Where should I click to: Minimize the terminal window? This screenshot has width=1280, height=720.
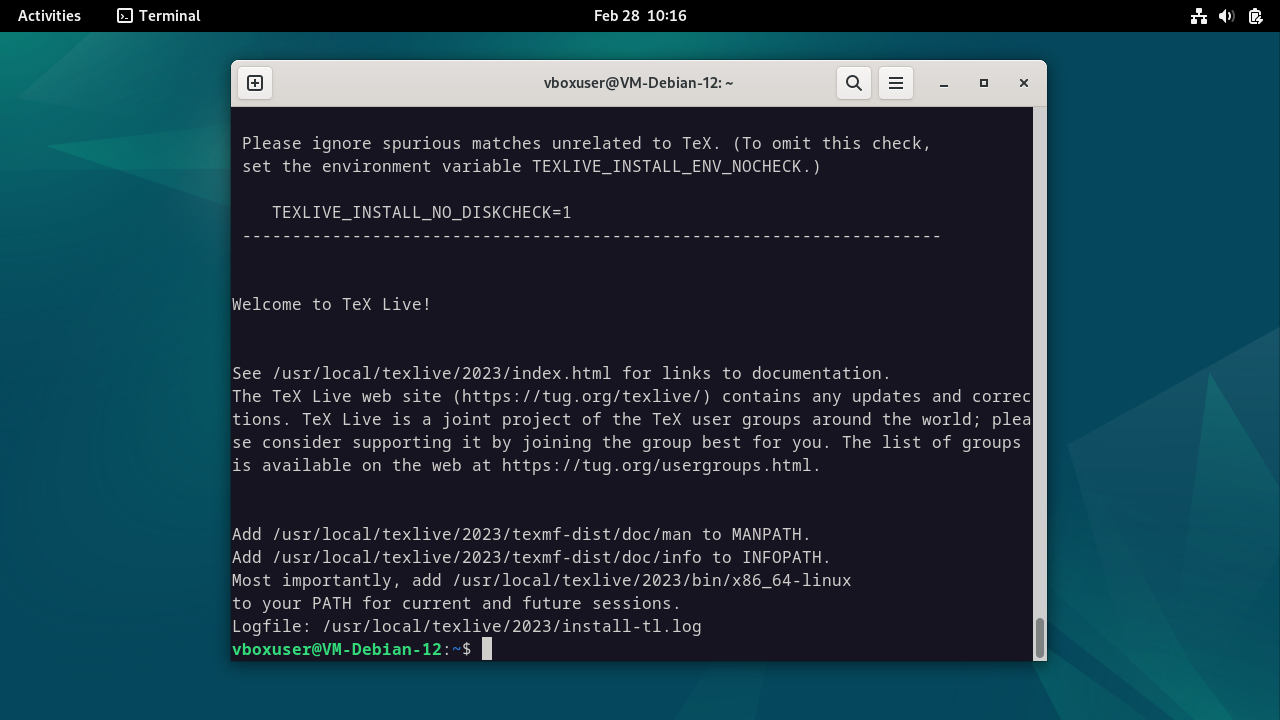943,83
